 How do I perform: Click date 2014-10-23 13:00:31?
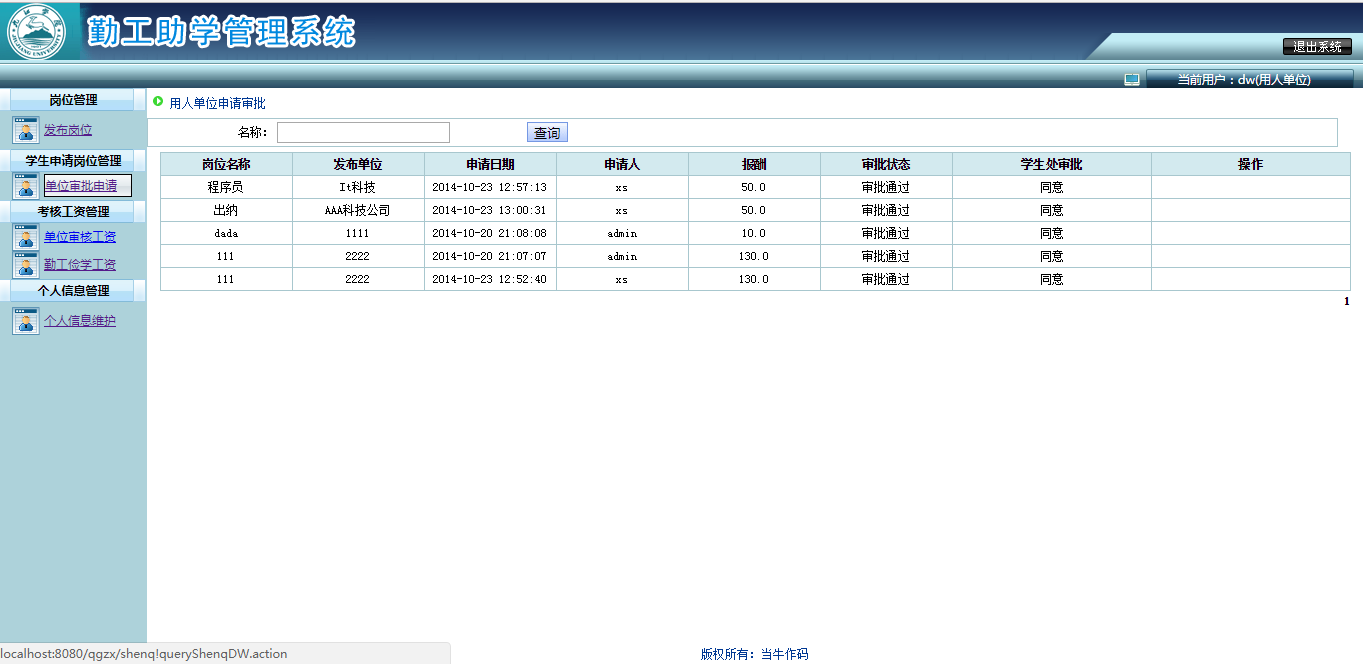coord(490,210)
